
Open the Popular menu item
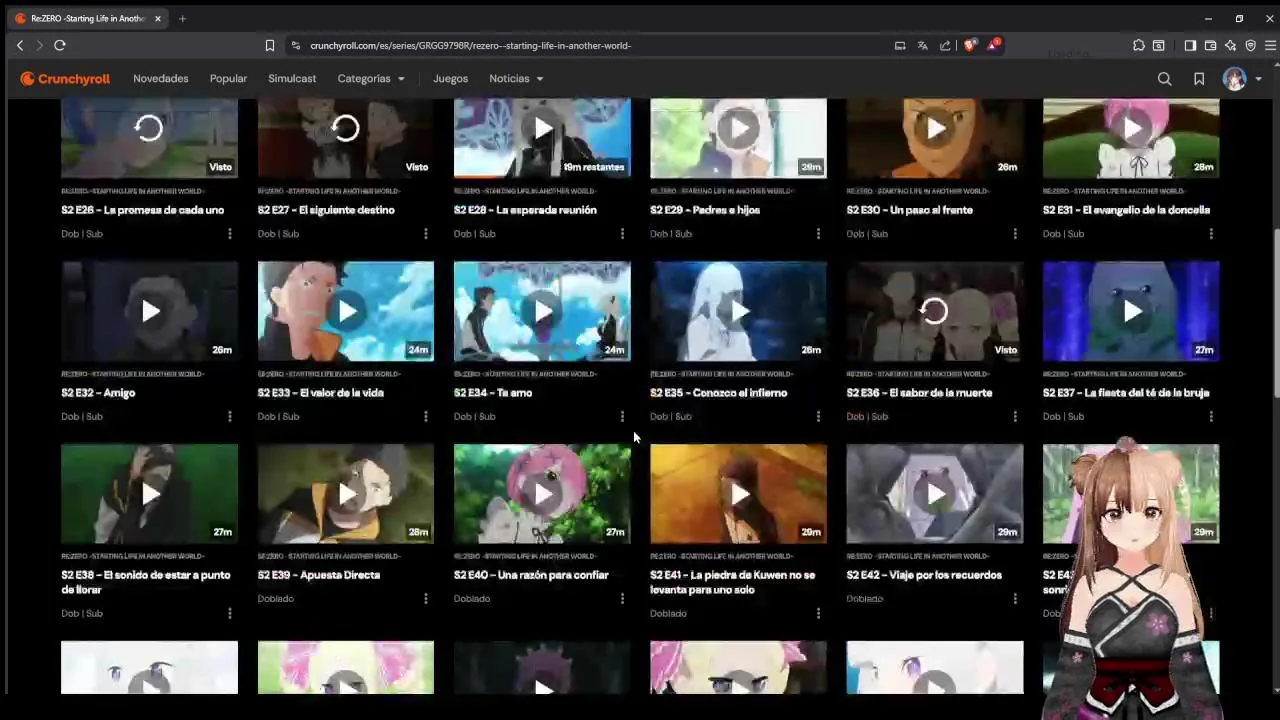(x=228, y=79)
